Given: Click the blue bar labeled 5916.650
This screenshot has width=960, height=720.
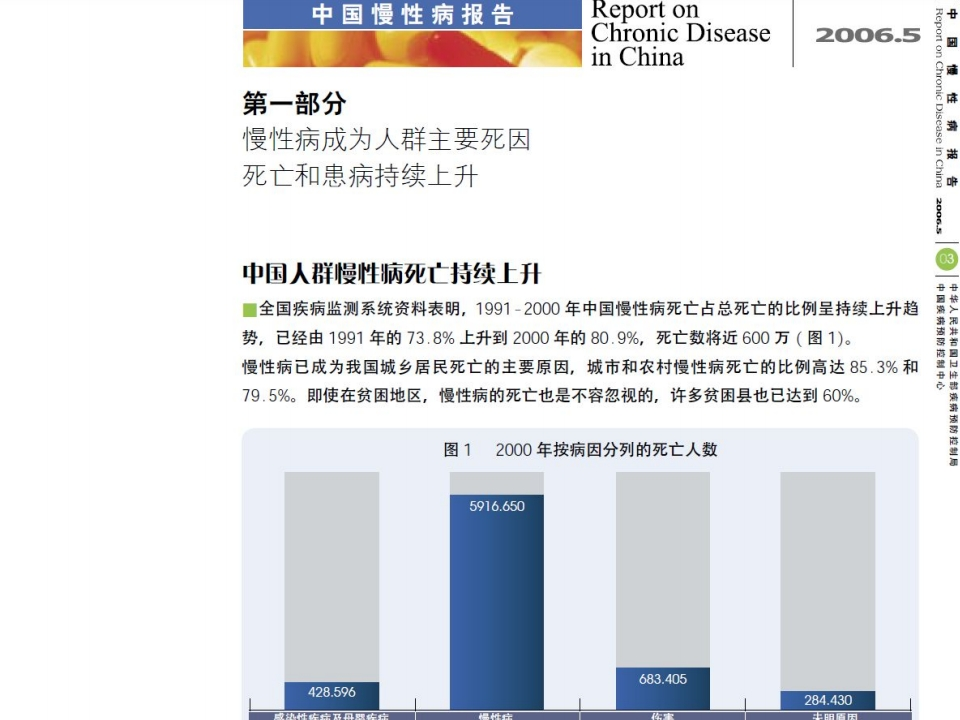Looking at the screenshot, I should tap(497, 600).
